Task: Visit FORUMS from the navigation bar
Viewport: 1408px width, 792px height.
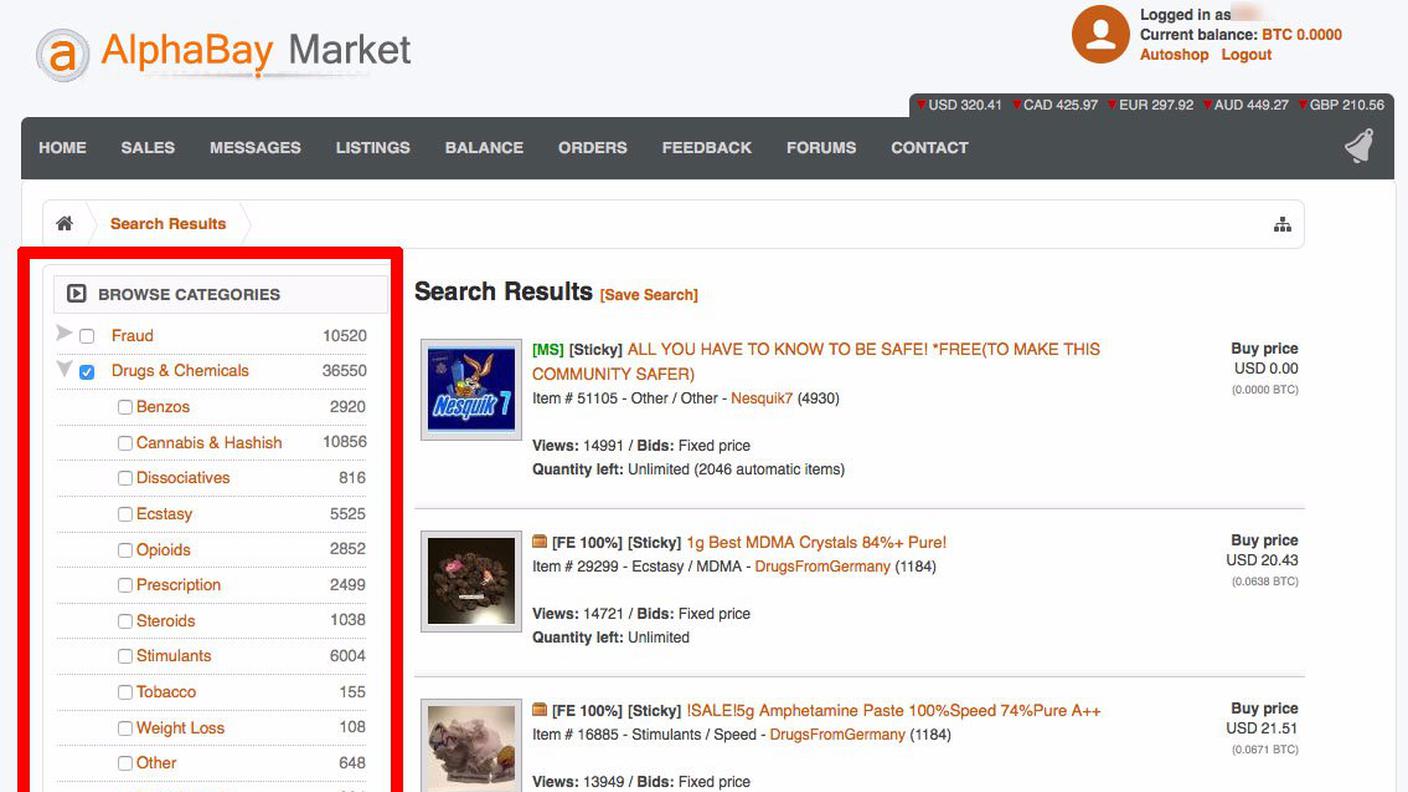Action: point(821,147)
